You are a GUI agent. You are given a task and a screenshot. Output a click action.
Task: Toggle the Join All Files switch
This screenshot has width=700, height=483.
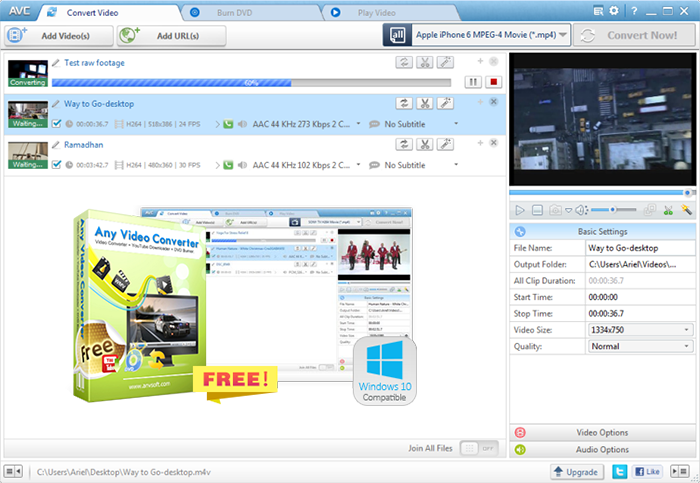[479, 448]
